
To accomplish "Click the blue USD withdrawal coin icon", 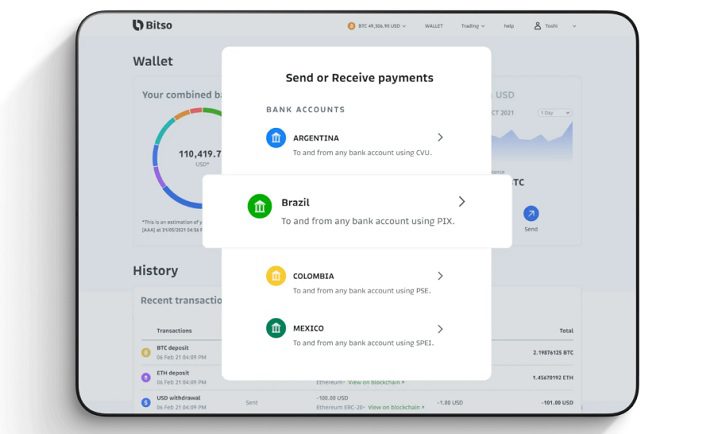I will click(146, 402).
